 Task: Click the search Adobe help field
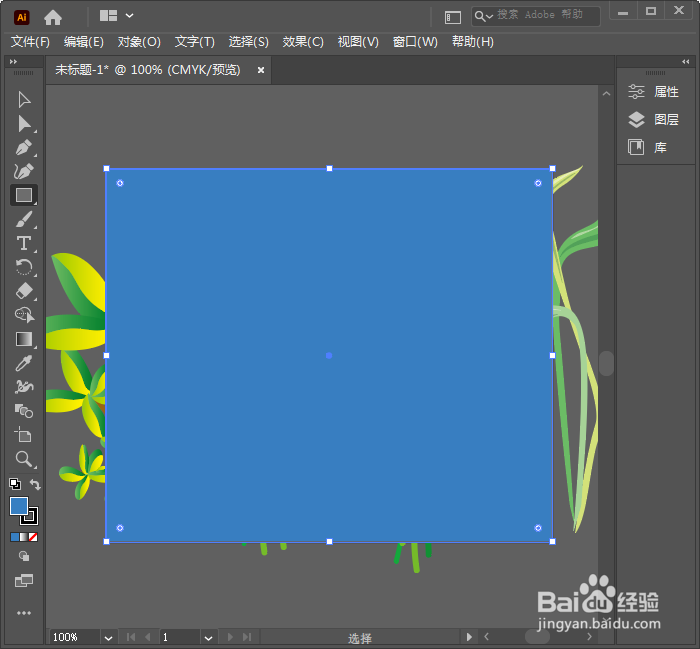(x=536, y=16)
